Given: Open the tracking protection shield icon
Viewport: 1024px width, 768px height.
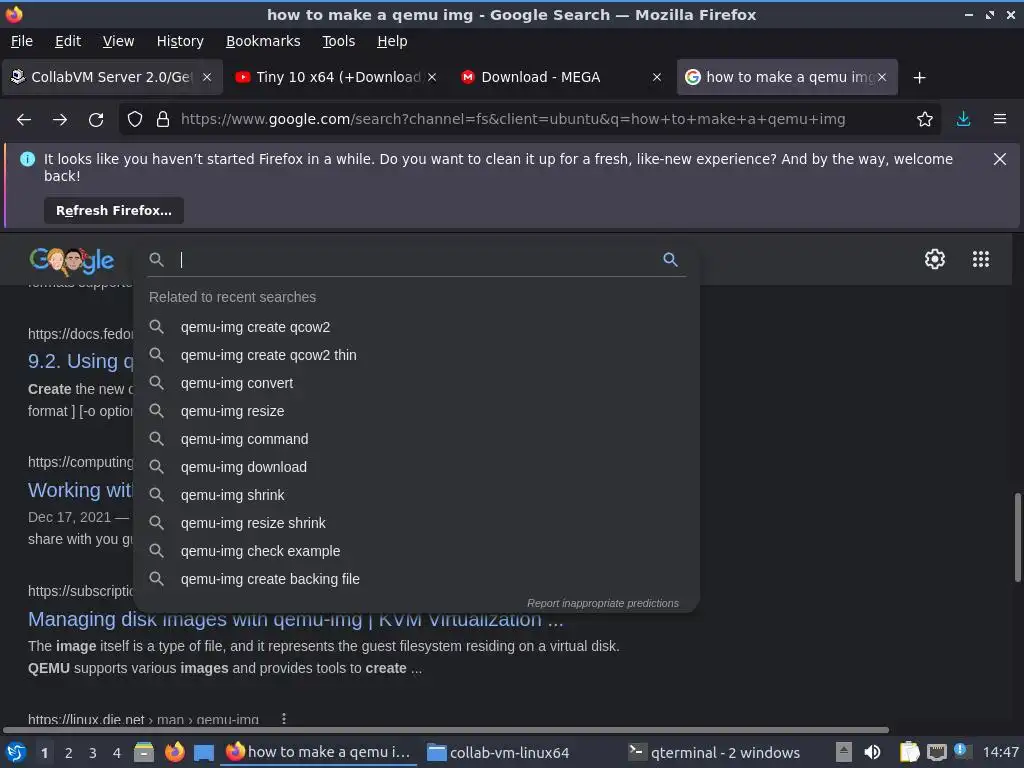Looking at the screenshot, I should coord(135,119).
